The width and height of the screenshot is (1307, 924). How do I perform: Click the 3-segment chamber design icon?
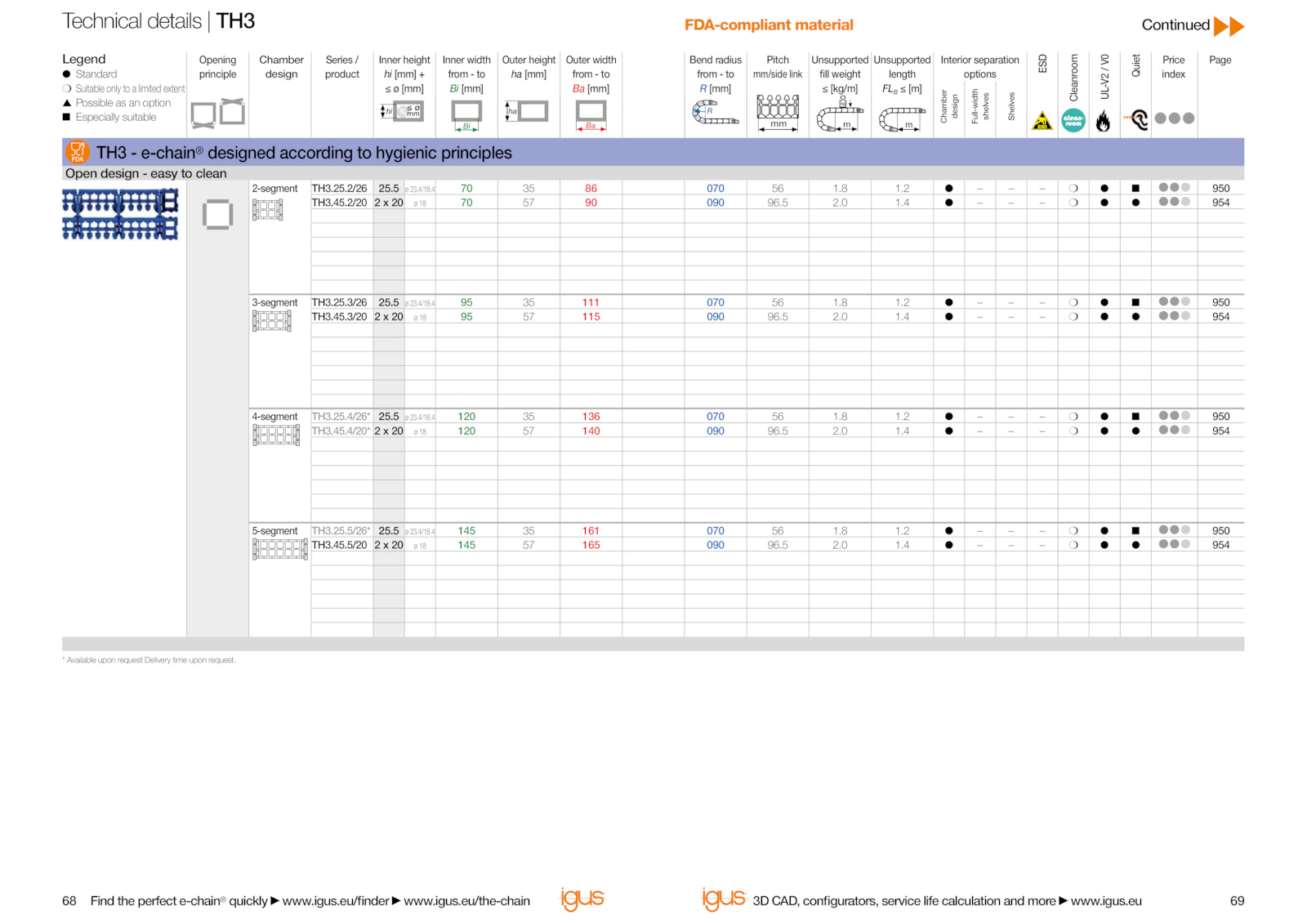[272, 321]
